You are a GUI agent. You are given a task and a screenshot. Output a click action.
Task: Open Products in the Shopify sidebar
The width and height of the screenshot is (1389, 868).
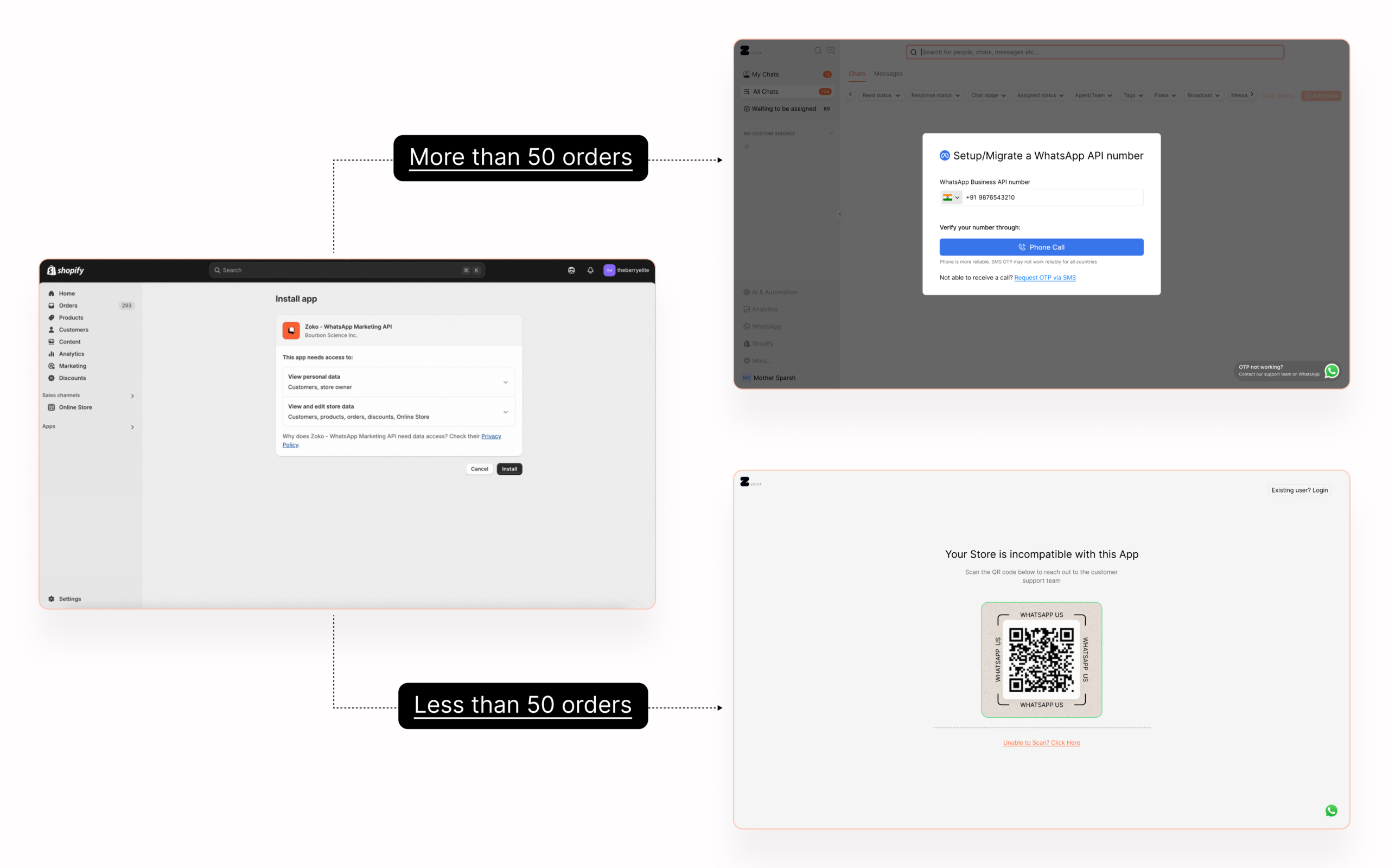click(71, 317)
